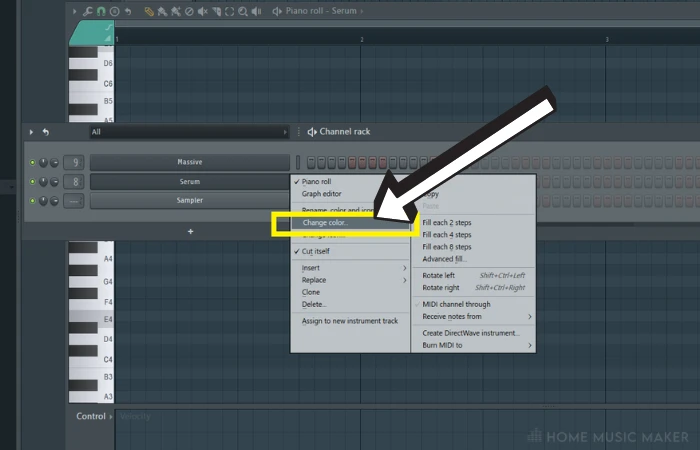Click Massive mixer track number 9

tap(74, 162)
